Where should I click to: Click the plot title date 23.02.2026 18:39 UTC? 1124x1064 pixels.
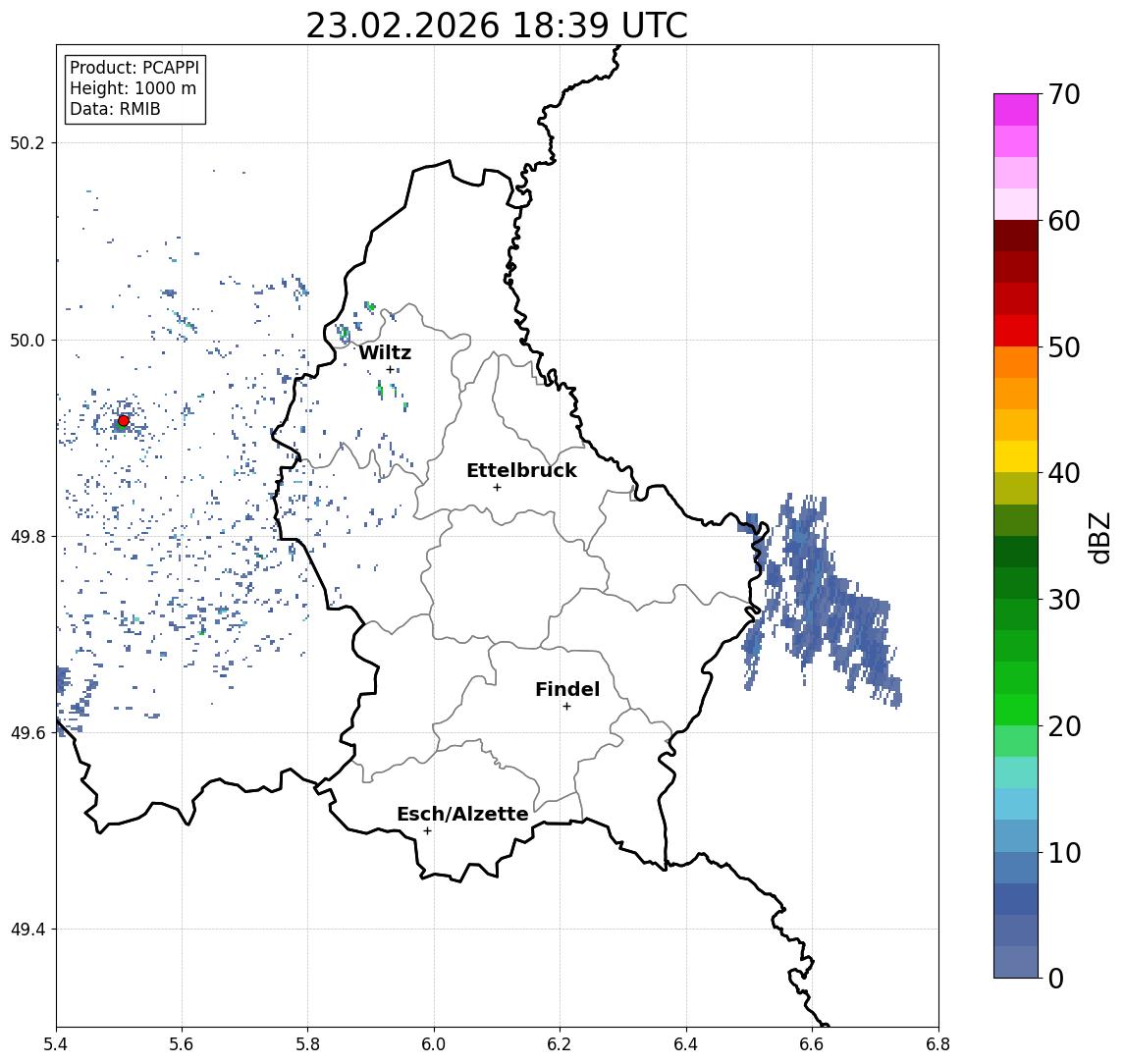[x=497, y=26]
